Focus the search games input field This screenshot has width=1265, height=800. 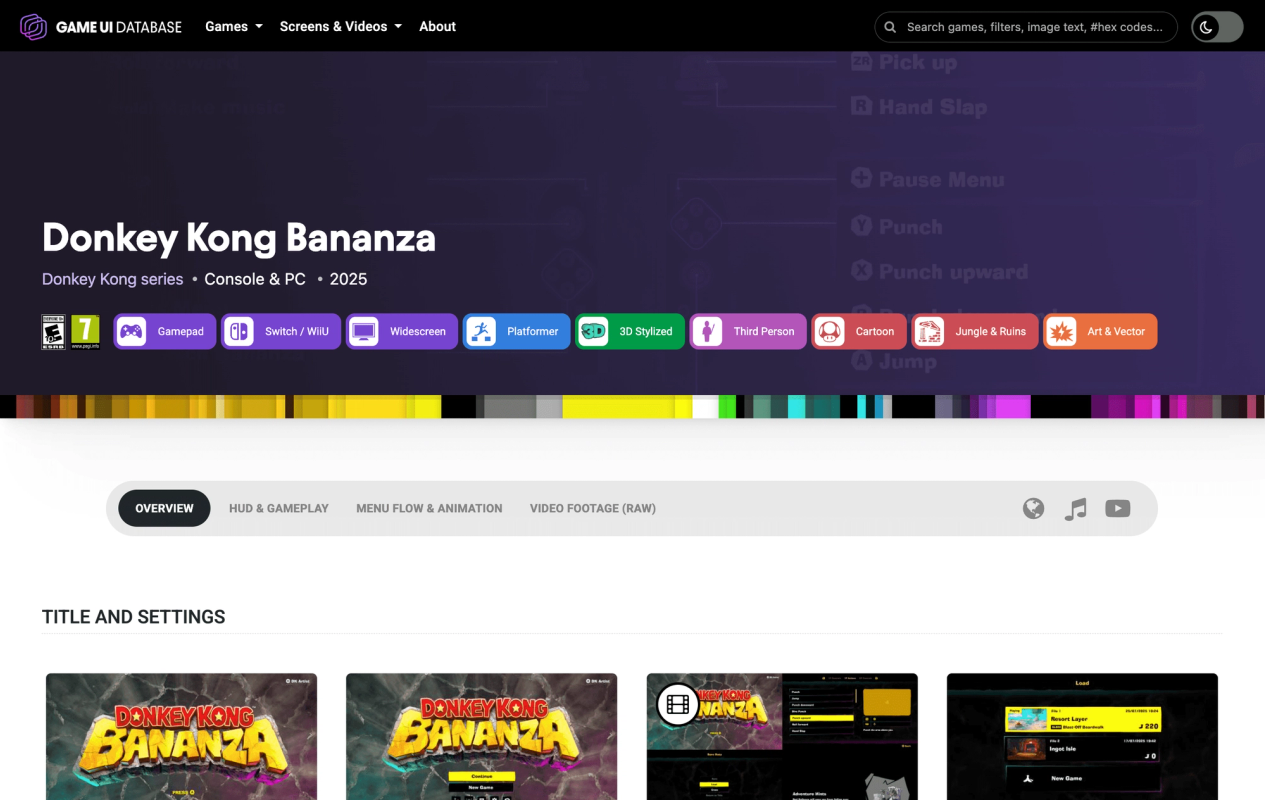[x=1026, y=27]
